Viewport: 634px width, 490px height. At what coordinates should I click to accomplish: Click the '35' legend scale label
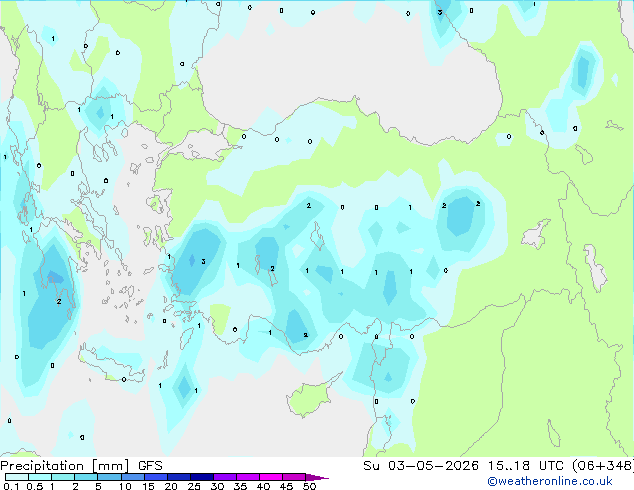point(241,486)
